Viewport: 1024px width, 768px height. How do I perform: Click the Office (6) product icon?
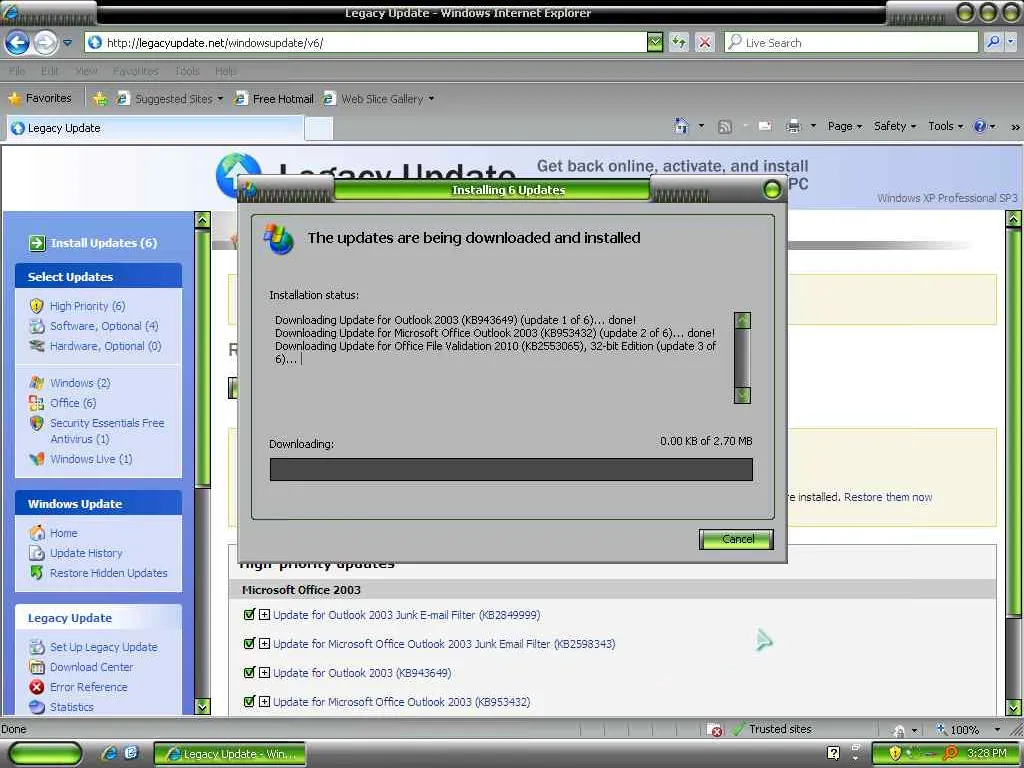click(37, 403)
